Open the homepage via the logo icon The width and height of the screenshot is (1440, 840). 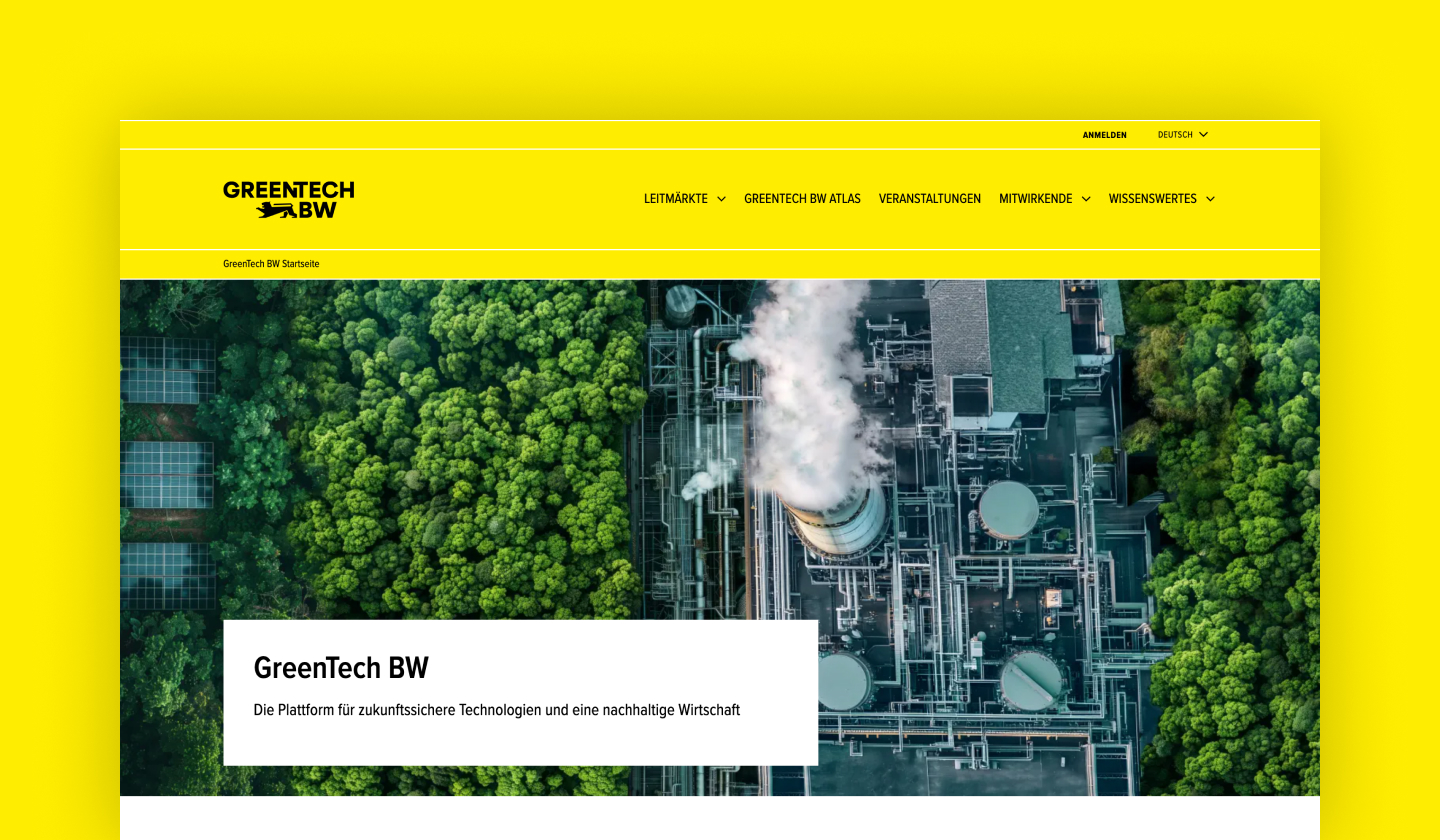[x=288, y=198]
